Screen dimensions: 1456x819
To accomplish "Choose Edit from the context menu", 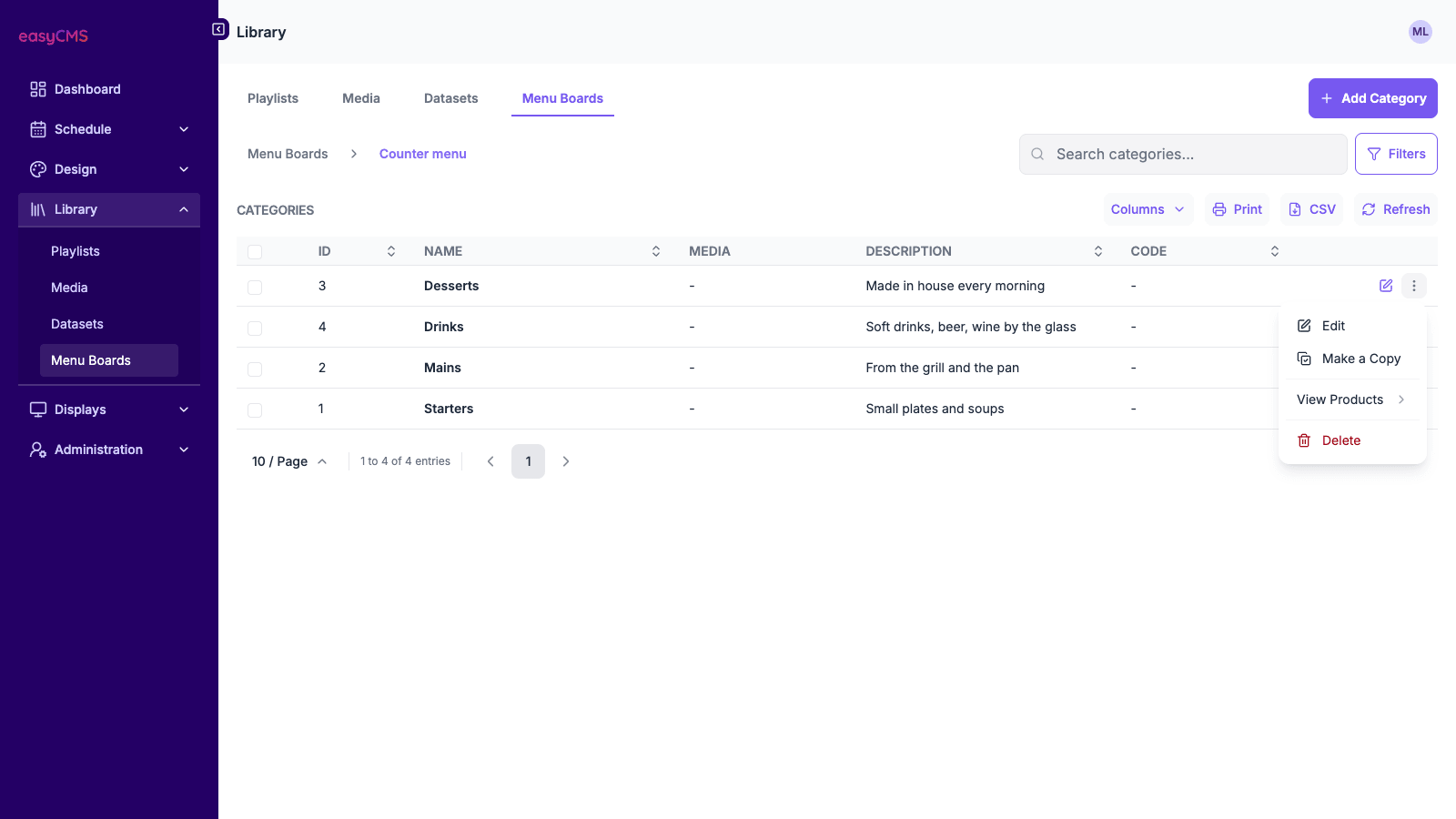I will point(1352,326).
